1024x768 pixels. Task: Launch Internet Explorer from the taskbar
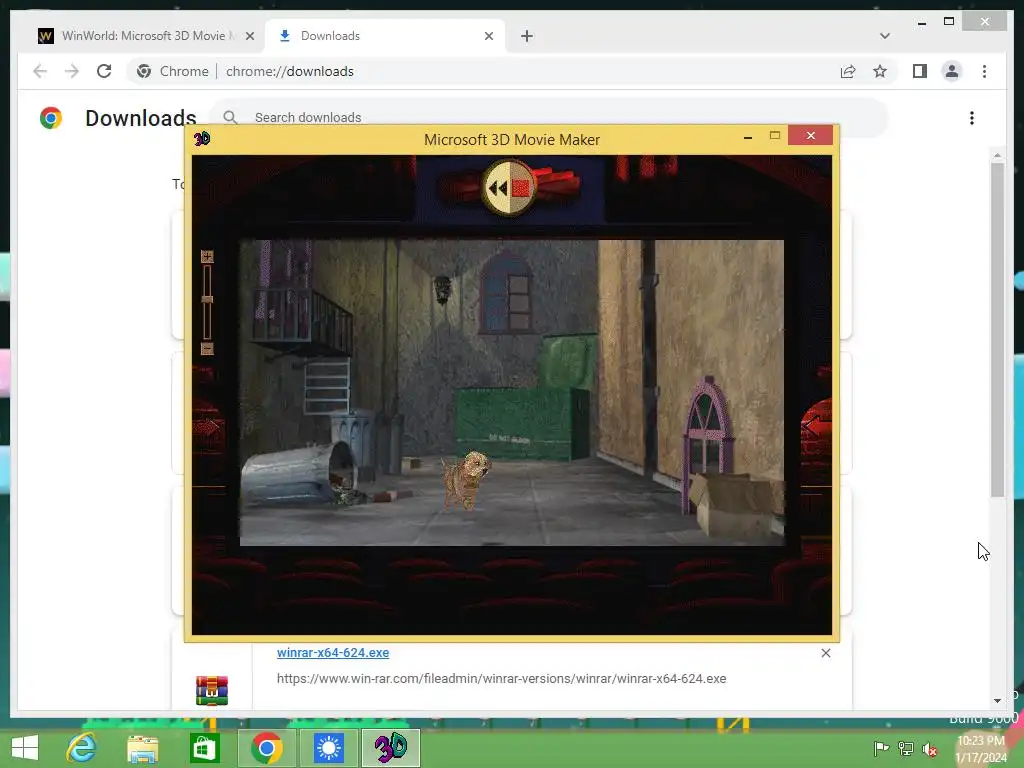[82, 747]
